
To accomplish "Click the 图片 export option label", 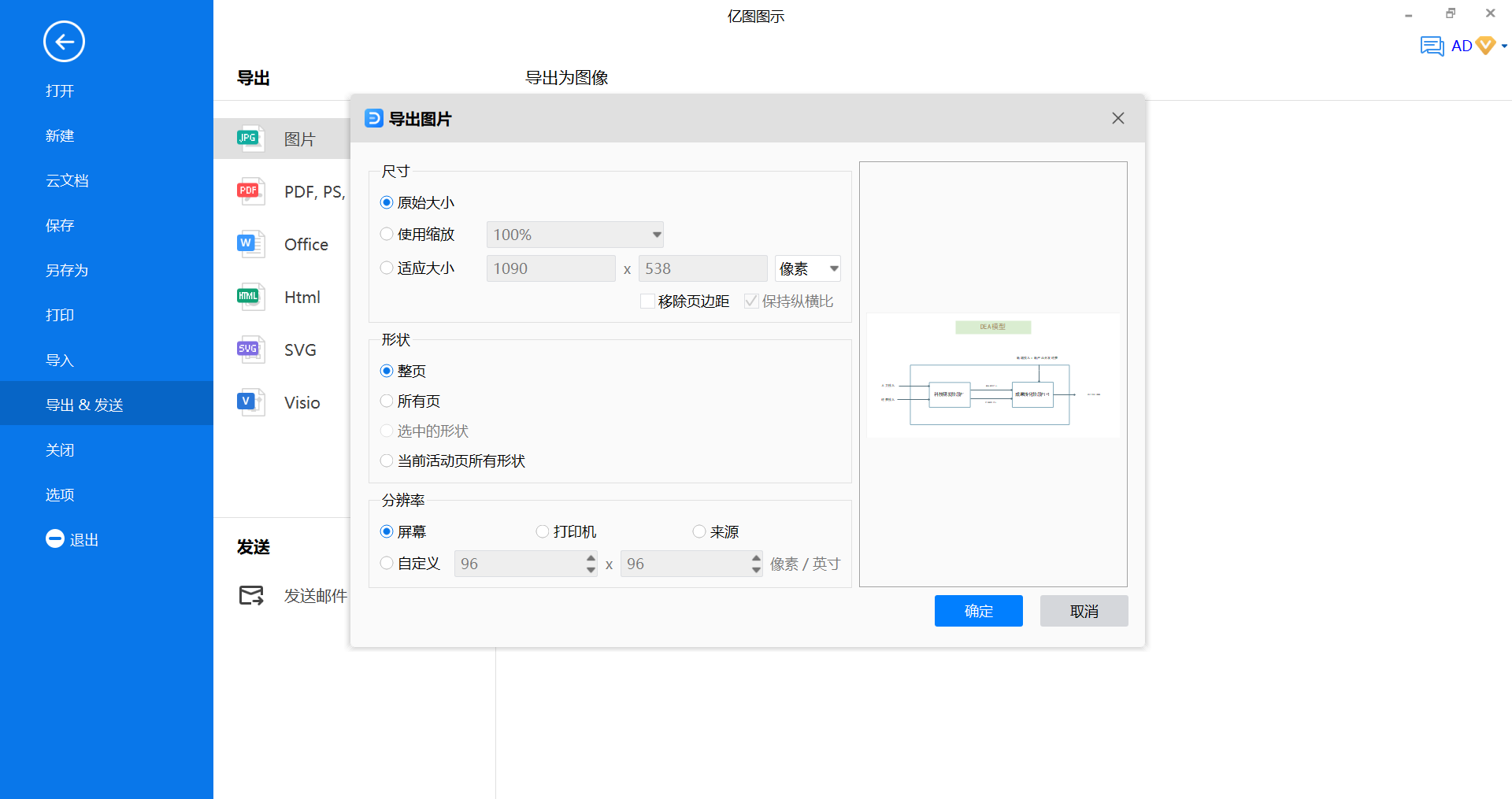I will coord(300,139).
